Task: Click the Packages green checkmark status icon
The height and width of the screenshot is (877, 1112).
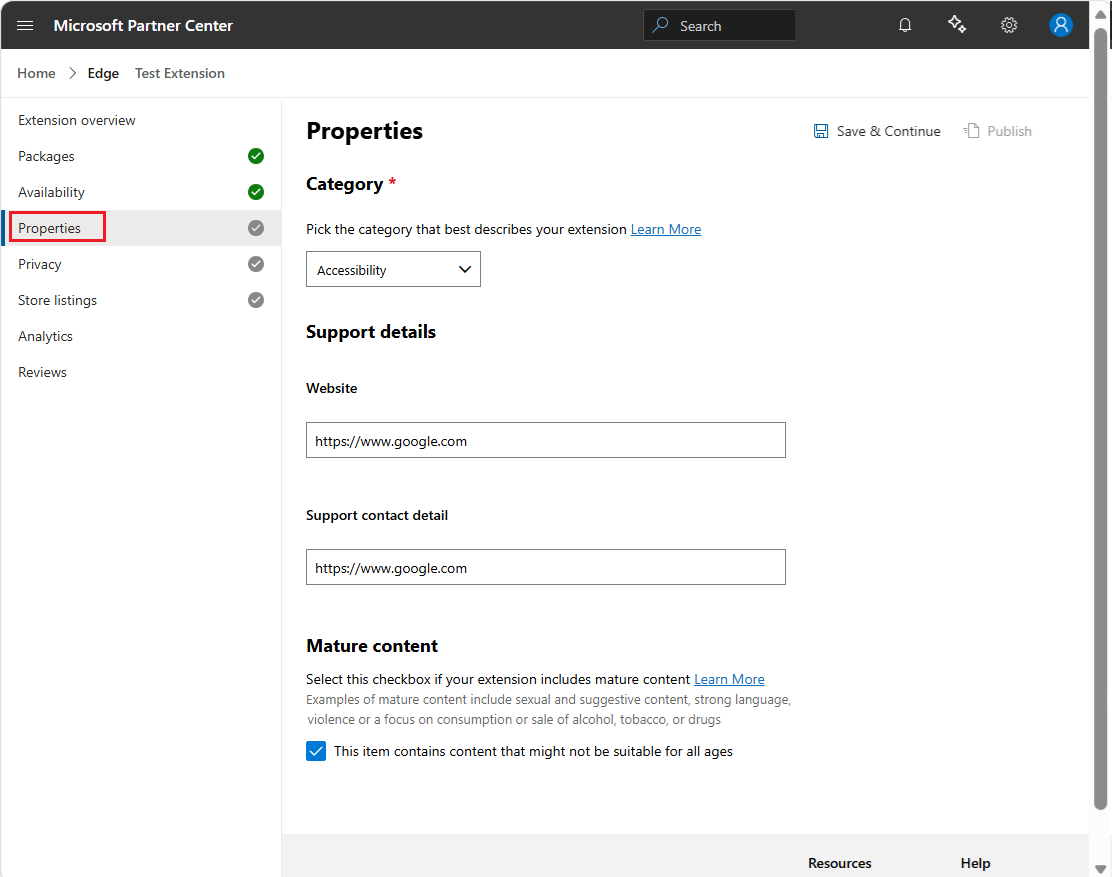Action: [256, 156]
